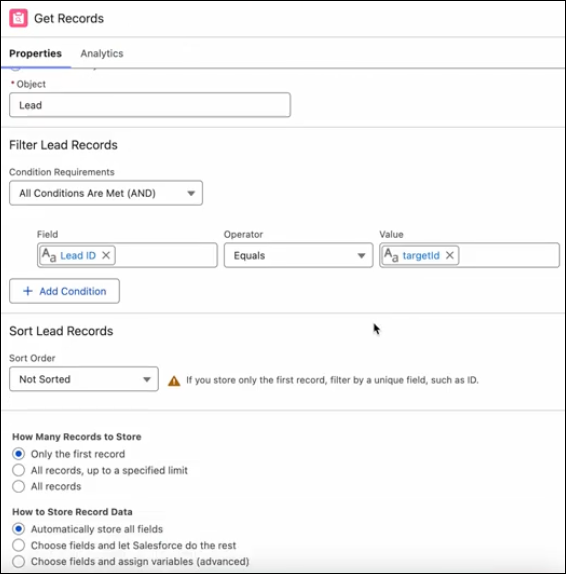The height and width of the screenshot is (574, 566).
Task: Click the plus icon in Add Condition
Action: point(28,291)
